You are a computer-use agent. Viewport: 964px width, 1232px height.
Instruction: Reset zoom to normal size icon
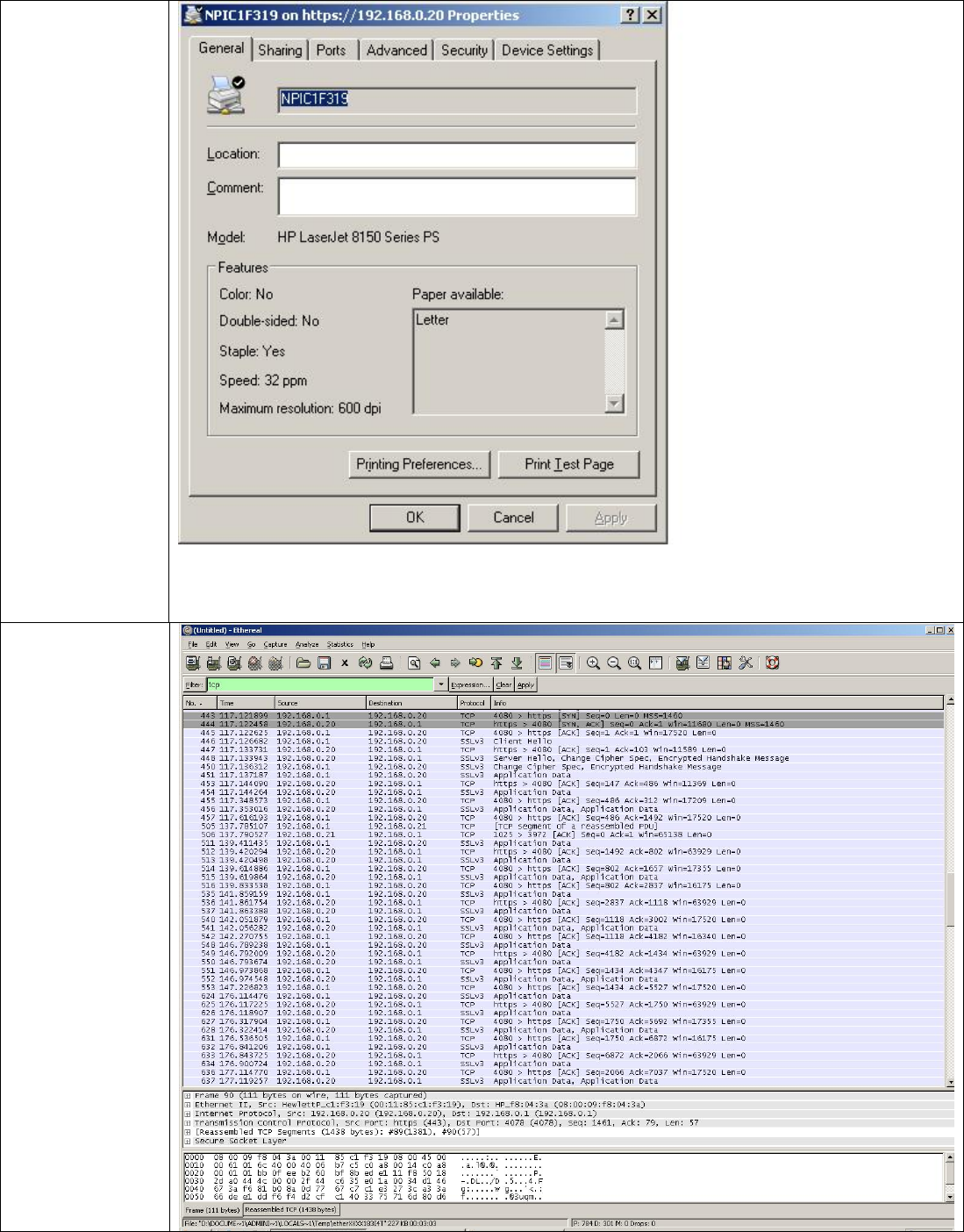(635, 663)
